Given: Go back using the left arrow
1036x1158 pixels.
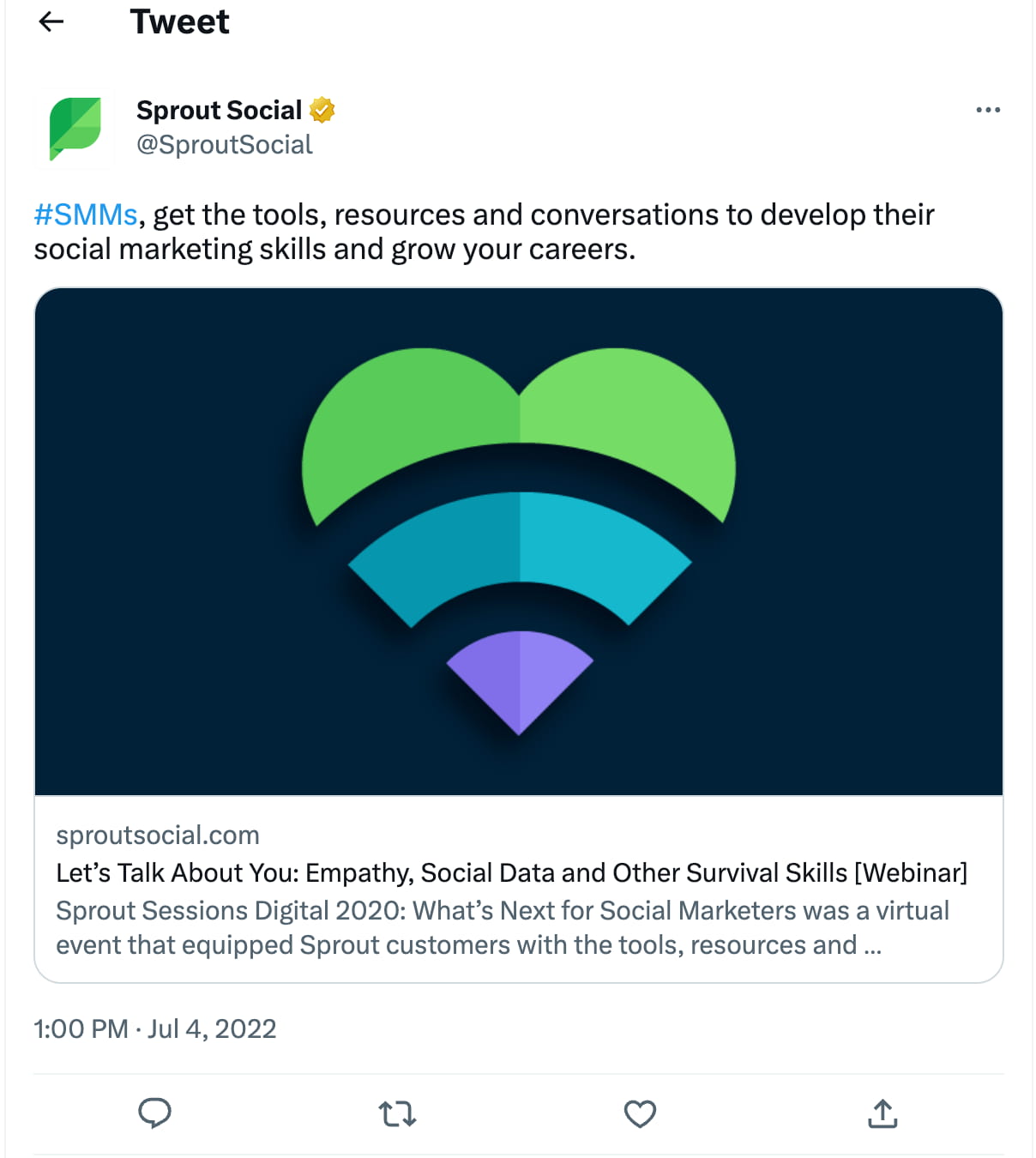Looking at the screenshot, I should click(51, 22).
